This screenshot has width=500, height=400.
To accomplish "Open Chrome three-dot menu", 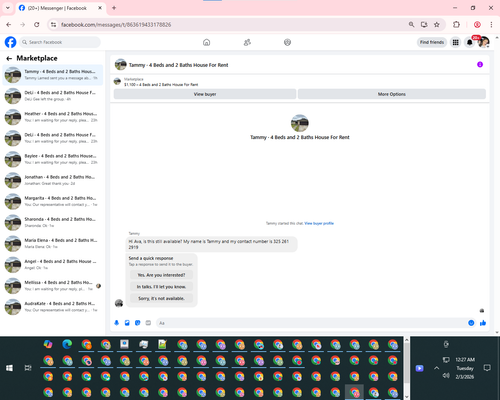I will point(491,25).
